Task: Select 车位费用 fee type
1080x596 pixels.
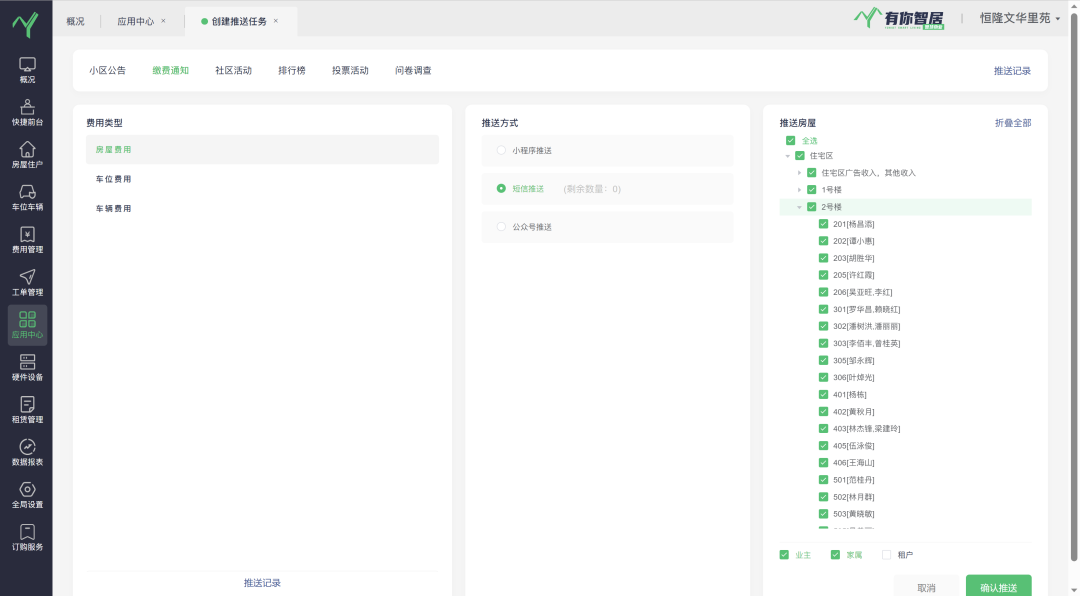Action: point(113,179)
